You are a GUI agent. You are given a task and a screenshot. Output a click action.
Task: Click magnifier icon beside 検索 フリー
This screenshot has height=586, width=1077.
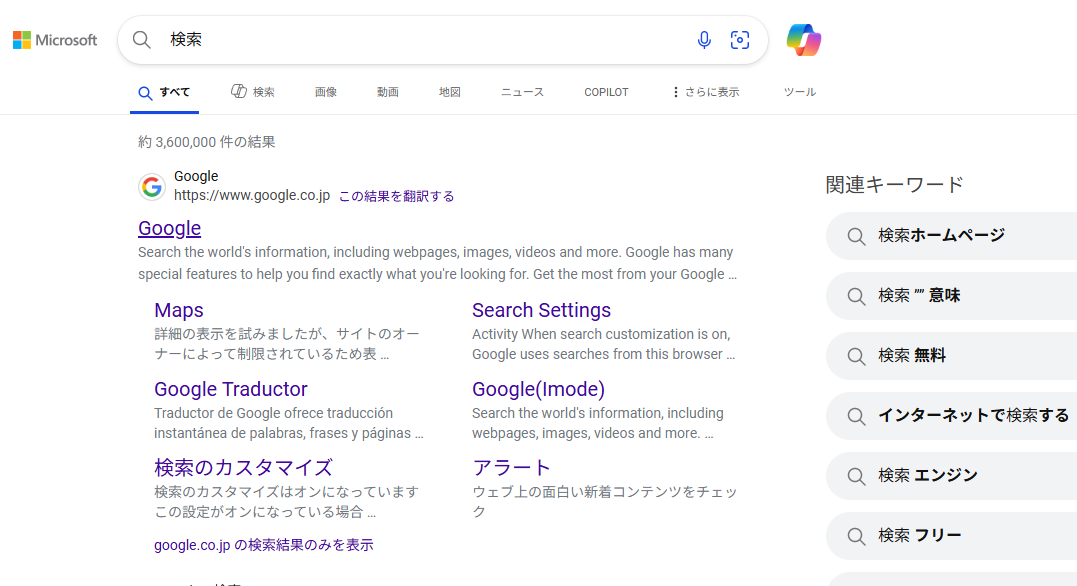pyautogui.click(x=856, y=536)
